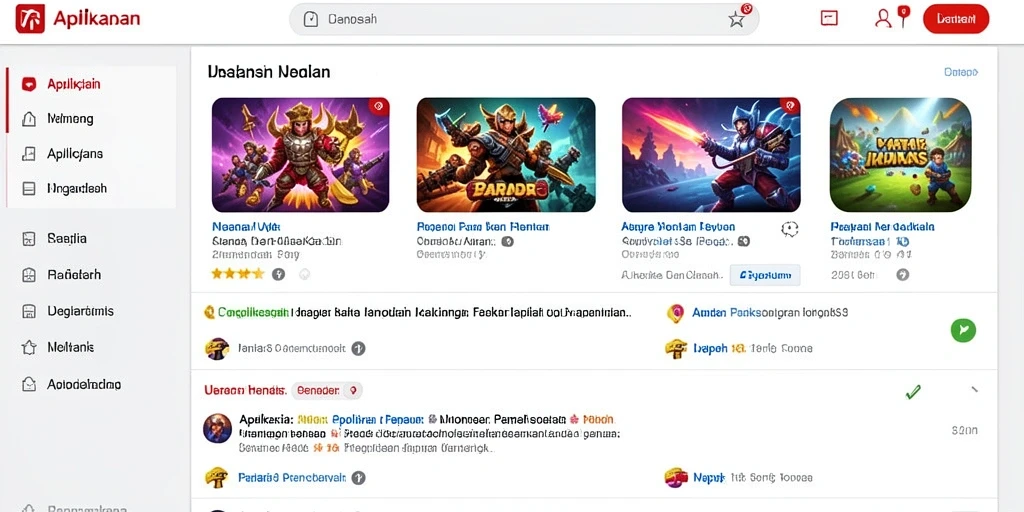Click the red Apilkanan logo icon
This screenshot has width=1024, height=512.
pyautogui.click(x=29, y=19)
